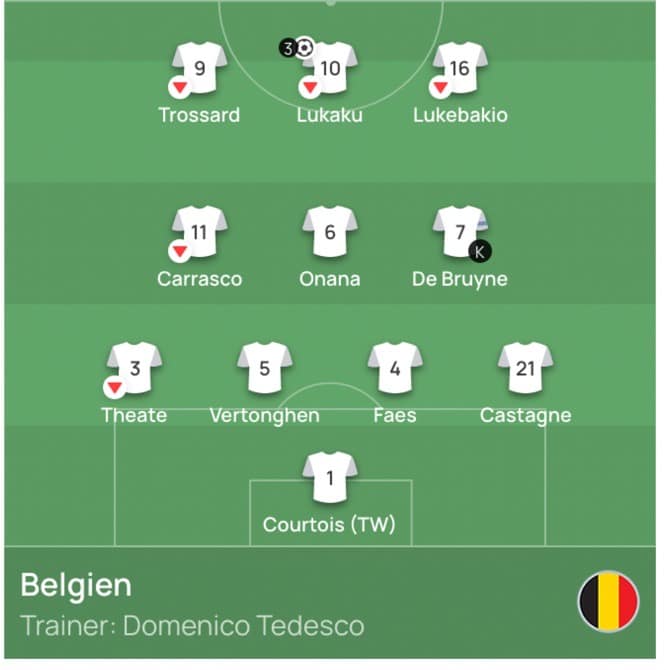
Task: Click Lukebakio's red substitution arrow
Action: pyautogui.click(x=440, y=87)
